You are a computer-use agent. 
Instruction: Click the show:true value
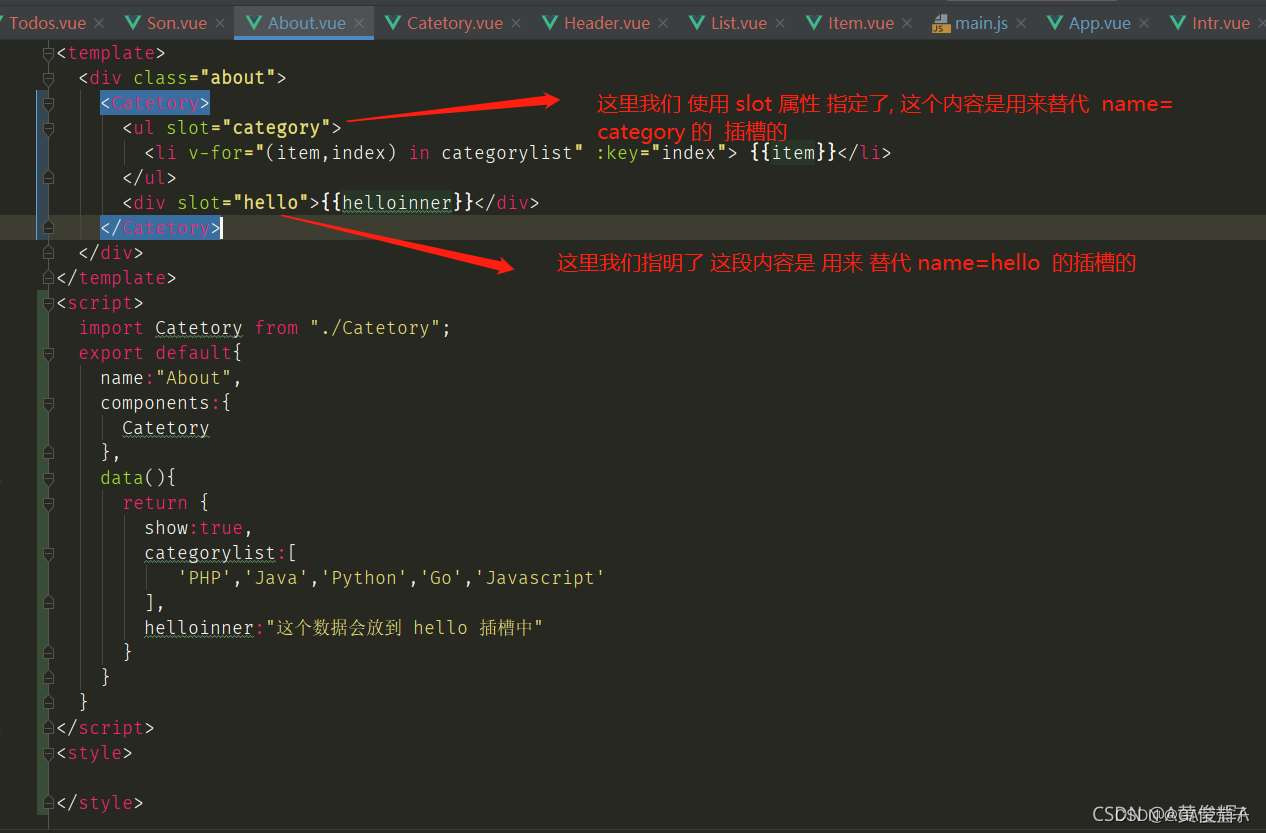(x=221, y=528)
